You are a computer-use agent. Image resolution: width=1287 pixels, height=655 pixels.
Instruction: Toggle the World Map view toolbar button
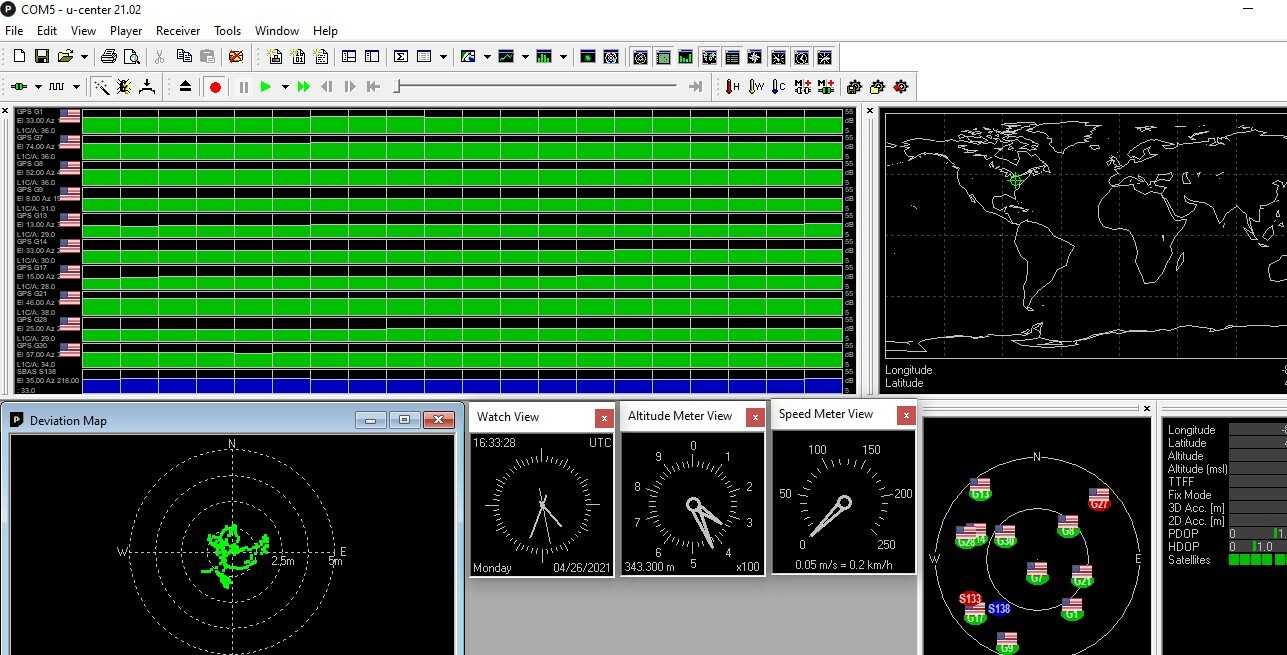(709, 57)
